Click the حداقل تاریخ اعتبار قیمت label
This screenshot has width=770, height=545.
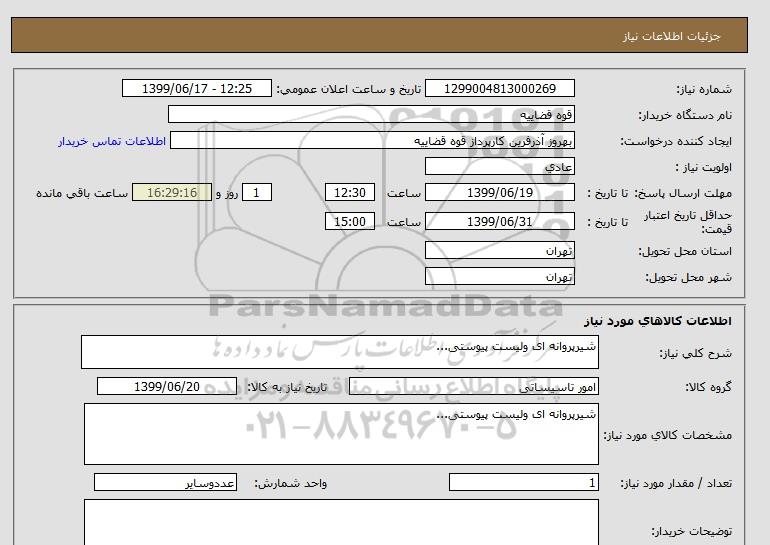[688, 222]
